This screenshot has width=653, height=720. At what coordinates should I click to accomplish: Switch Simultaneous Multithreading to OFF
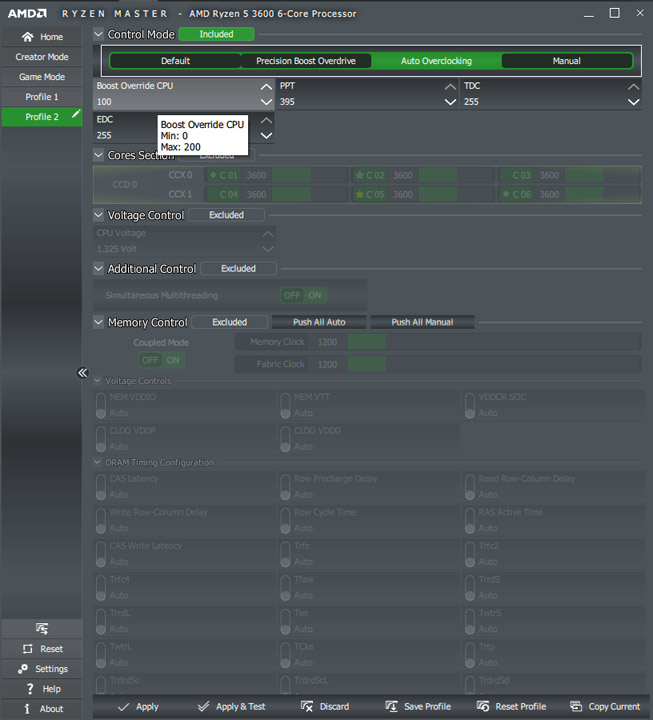pyautogui.click(x=292, y=295)
